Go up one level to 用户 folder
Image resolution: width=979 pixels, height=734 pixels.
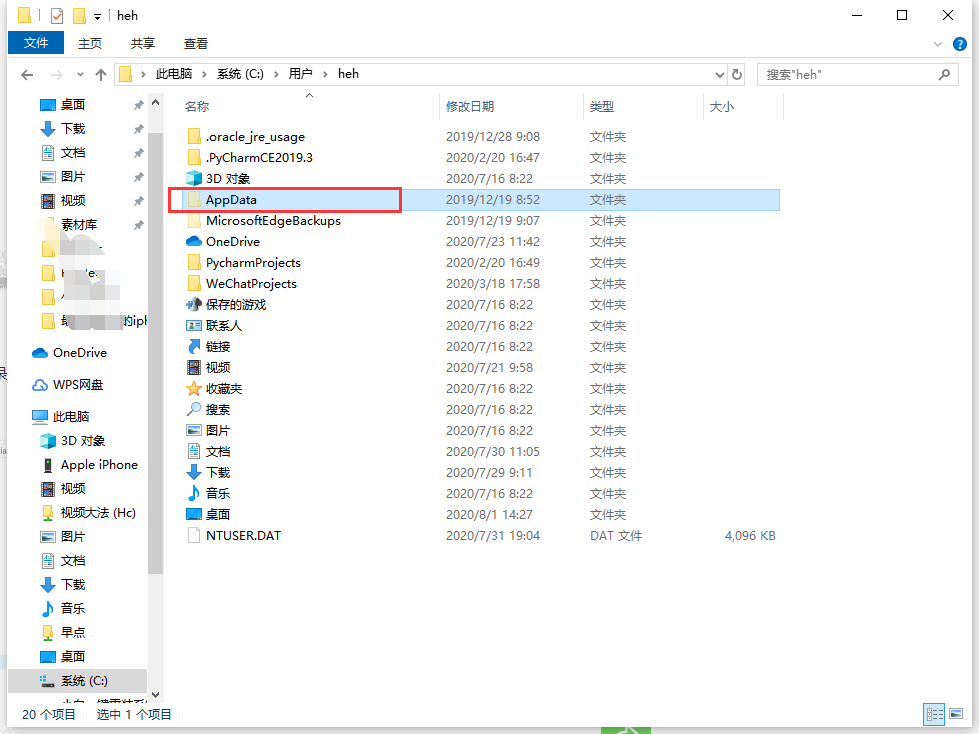101,73
